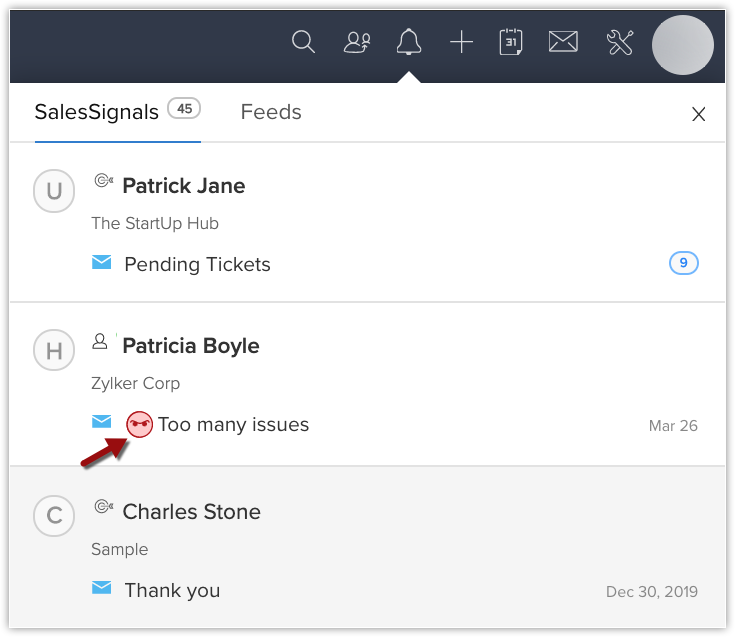735x637 pixels.
Task: Open the setup tools icon
Action: coord(620,42)
